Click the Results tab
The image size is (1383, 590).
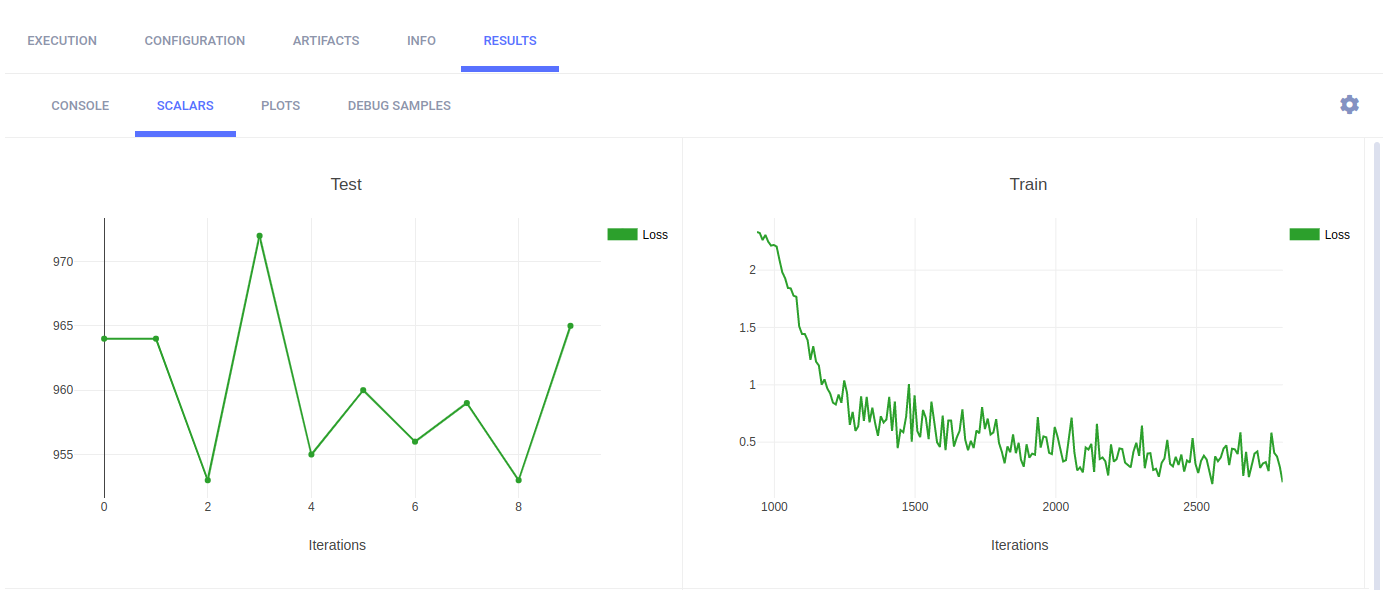[509, 41]
